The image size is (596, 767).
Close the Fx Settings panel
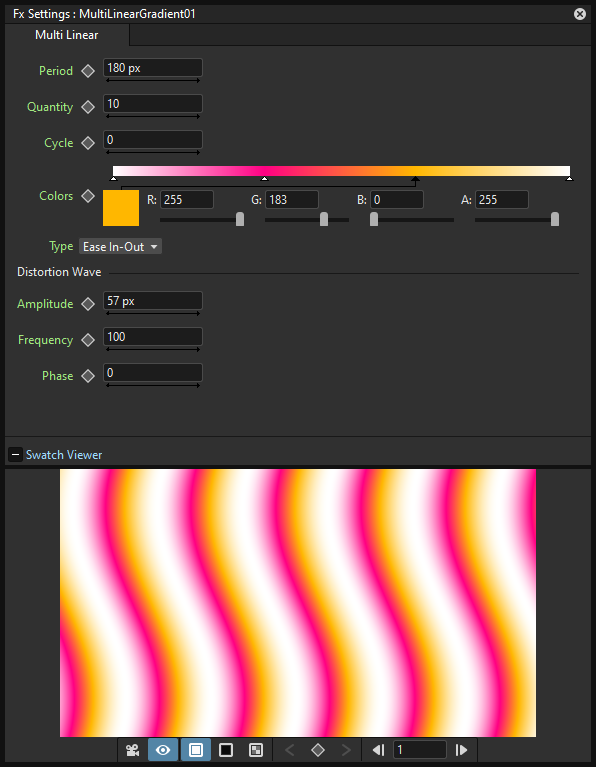pyautogui.click(x=580, y=14)
